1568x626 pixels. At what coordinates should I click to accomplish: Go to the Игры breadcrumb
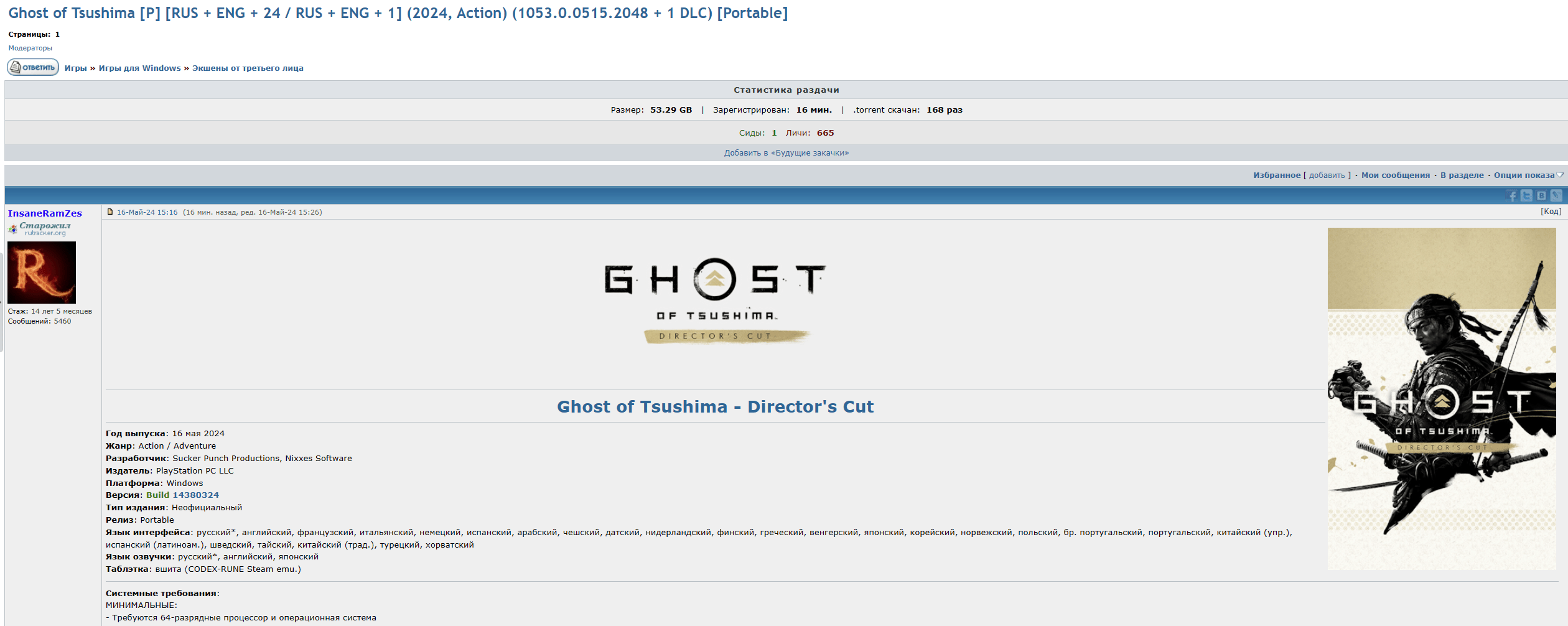[76, 68]
